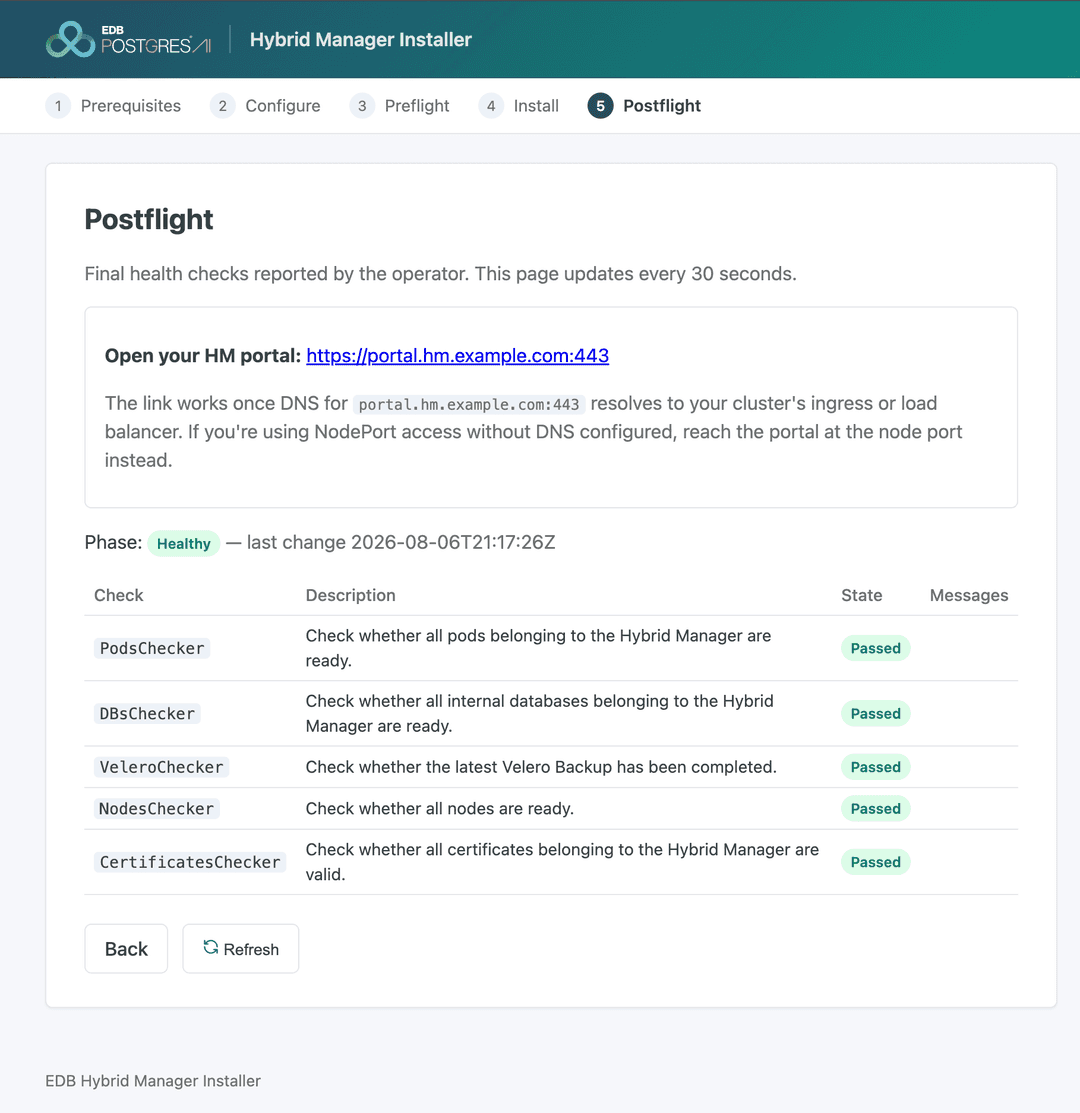The image size is (1080, 1113).
Task: Click the 'all nodes are ready' description
Action: (x=439, y=808)
